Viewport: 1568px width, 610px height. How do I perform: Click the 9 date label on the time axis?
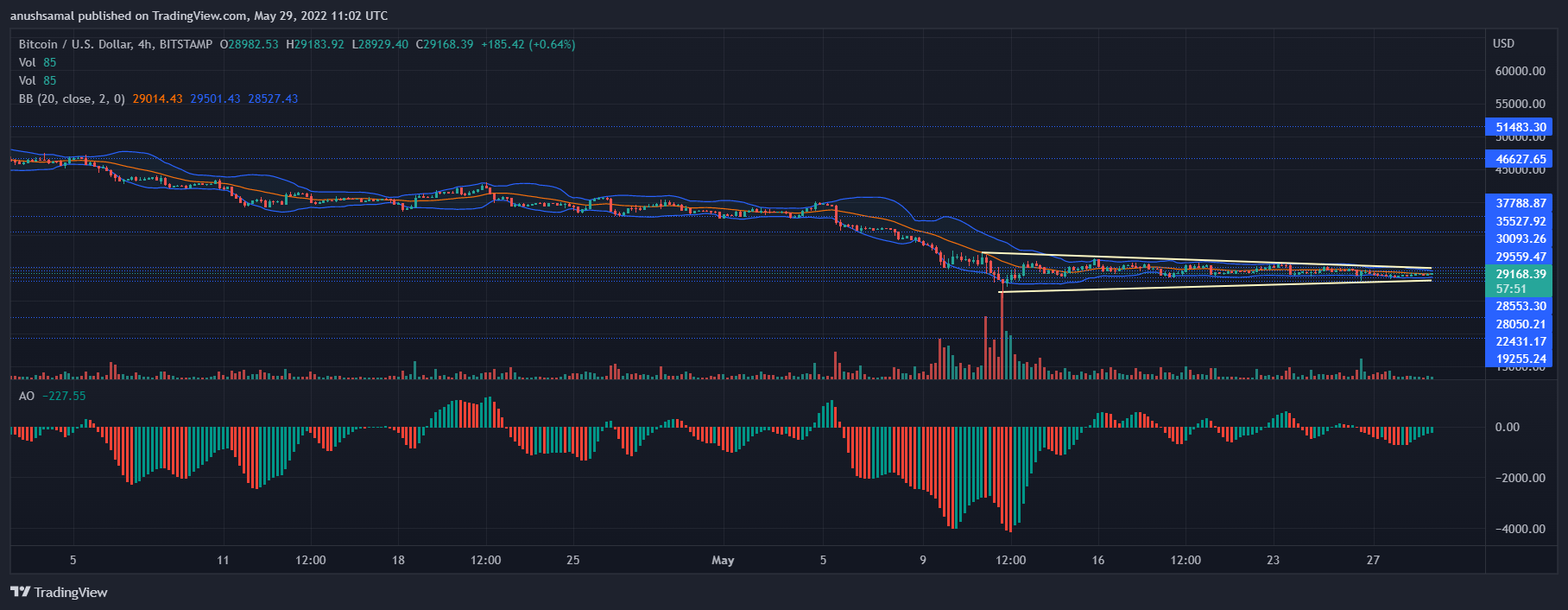pos(923,560)
